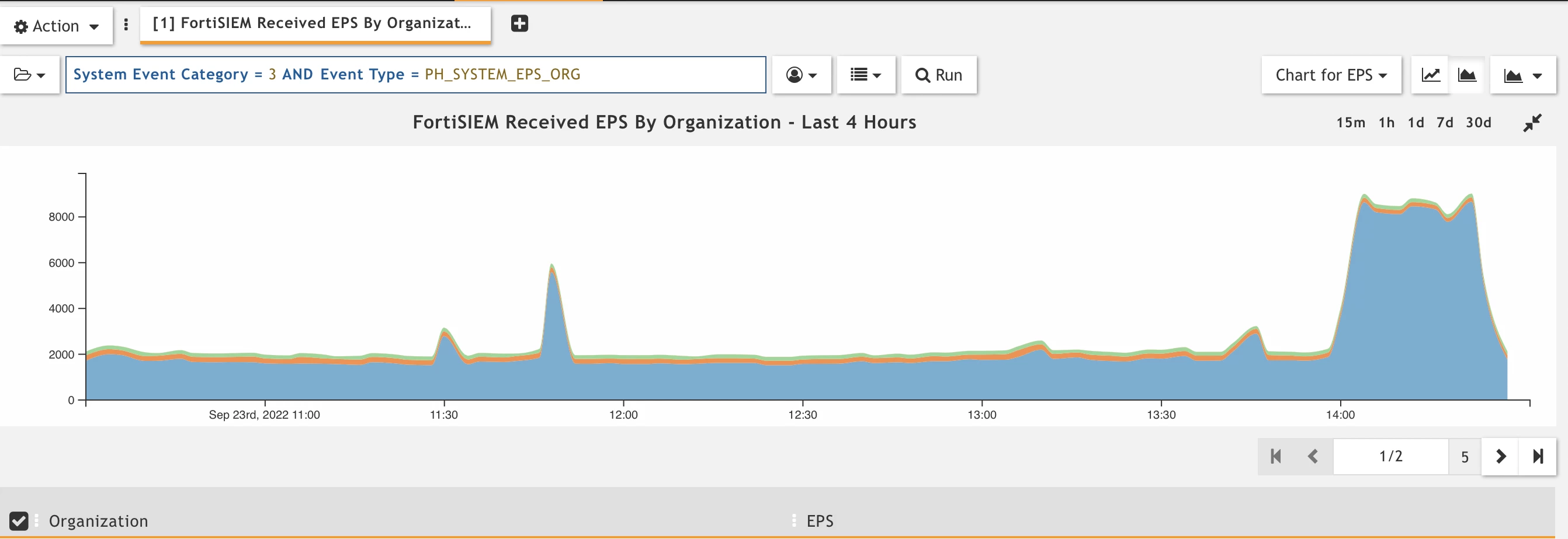Set time range to 15m
Screen dimensions: 1568x539
[x=1350, y=123]
